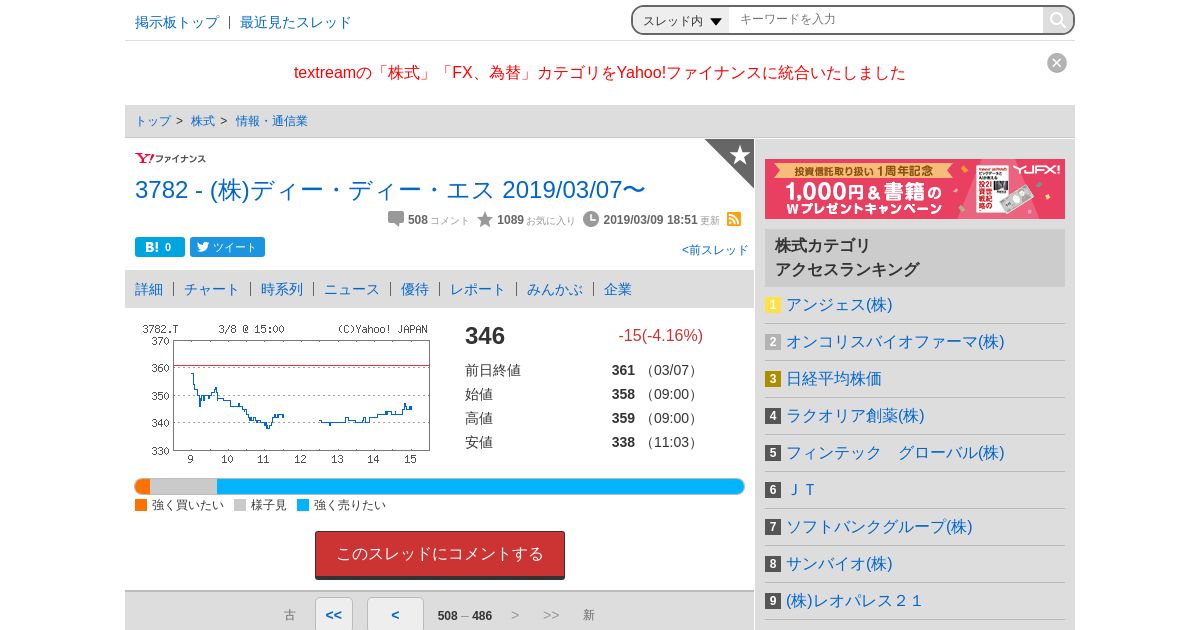Open ranking 1 アンジェス(株)

839,305
